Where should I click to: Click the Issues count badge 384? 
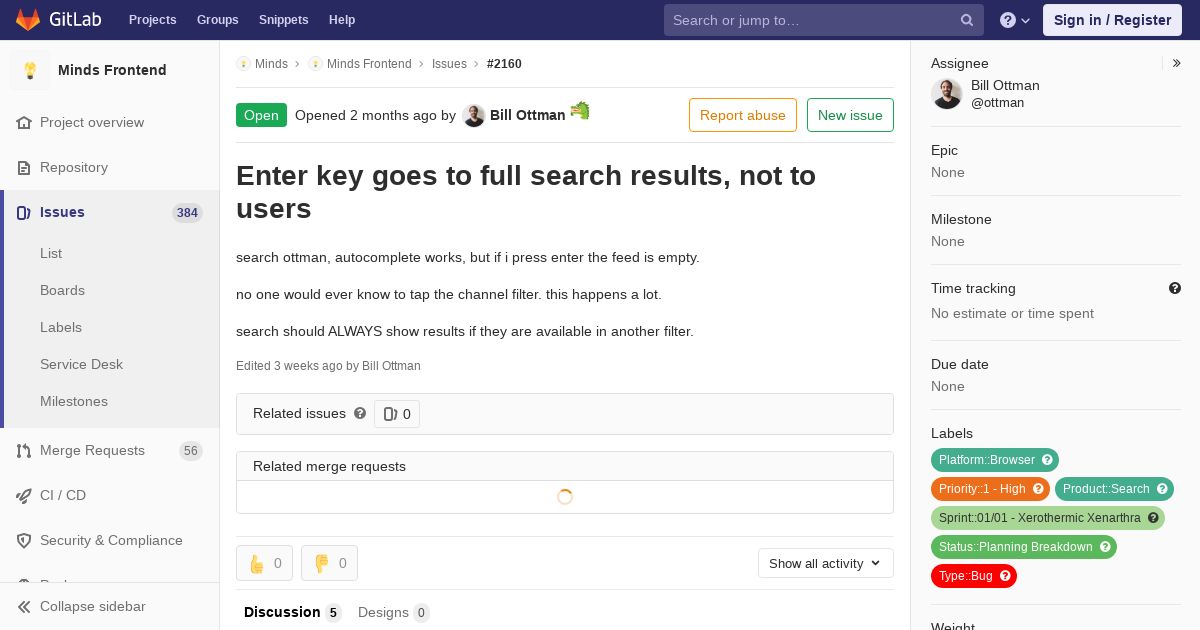[187, 213]
